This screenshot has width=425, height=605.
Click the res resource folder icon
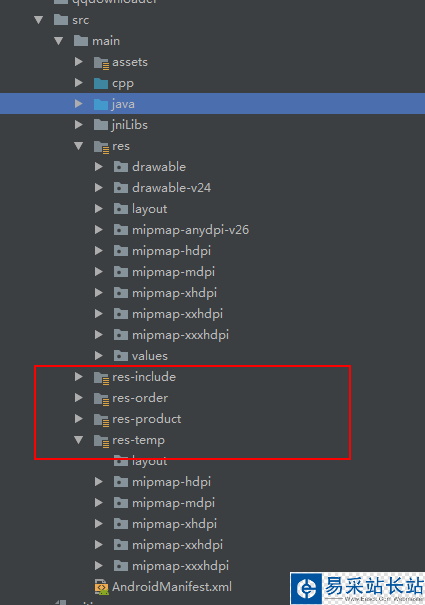point(102,147)
